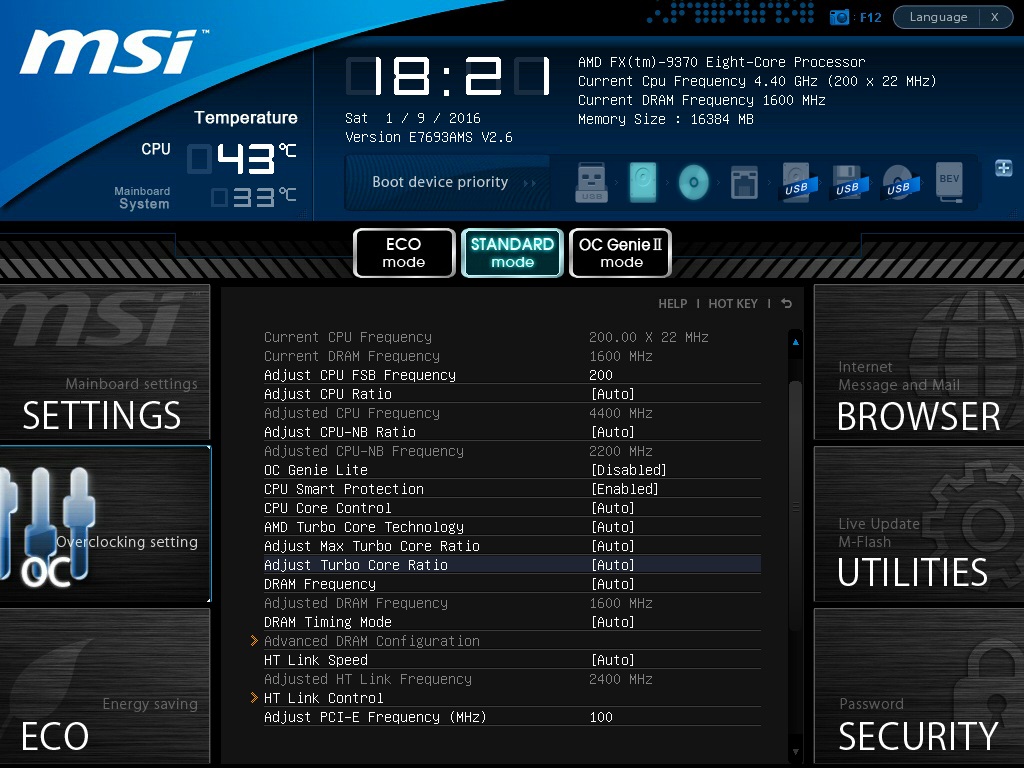Open HT Link Speed [Auto] option

tap(613, 660)
